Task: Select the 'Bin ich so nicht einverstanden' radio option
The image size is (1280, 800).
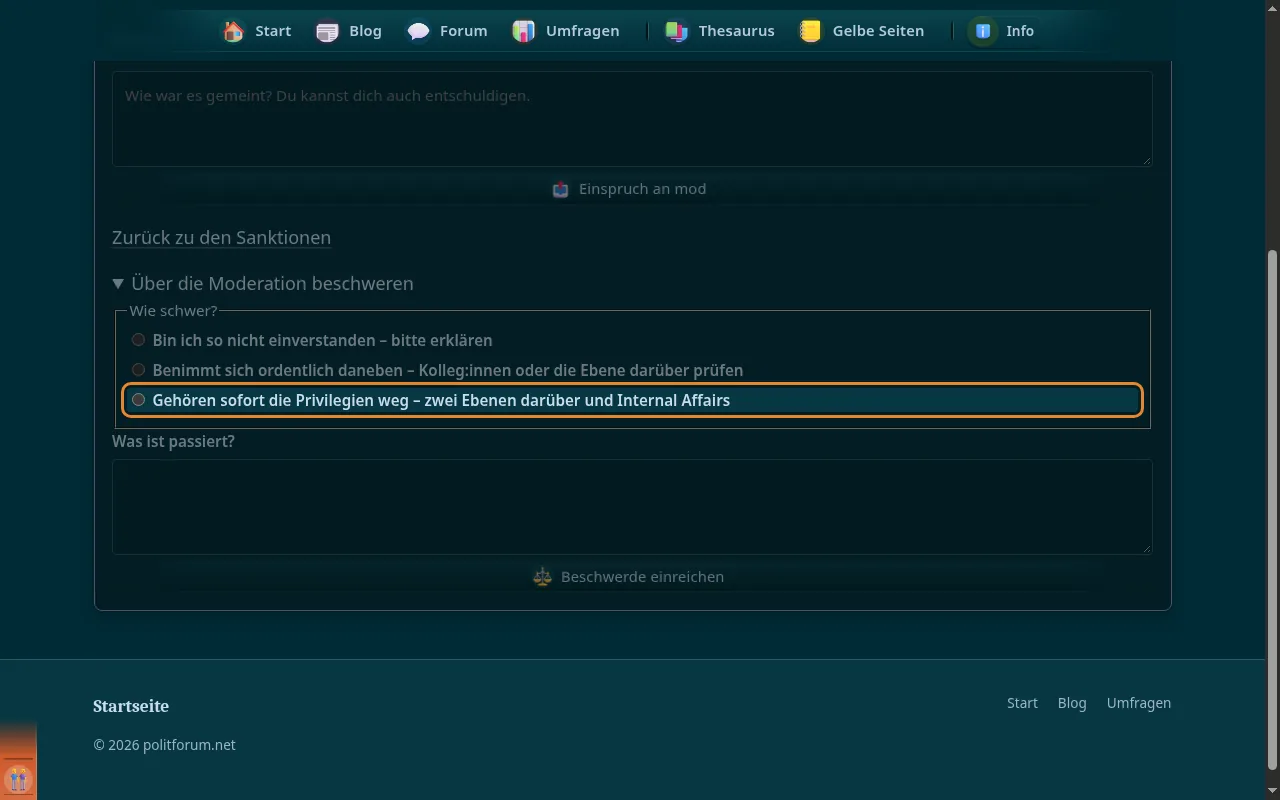Action: click(138, 340)
